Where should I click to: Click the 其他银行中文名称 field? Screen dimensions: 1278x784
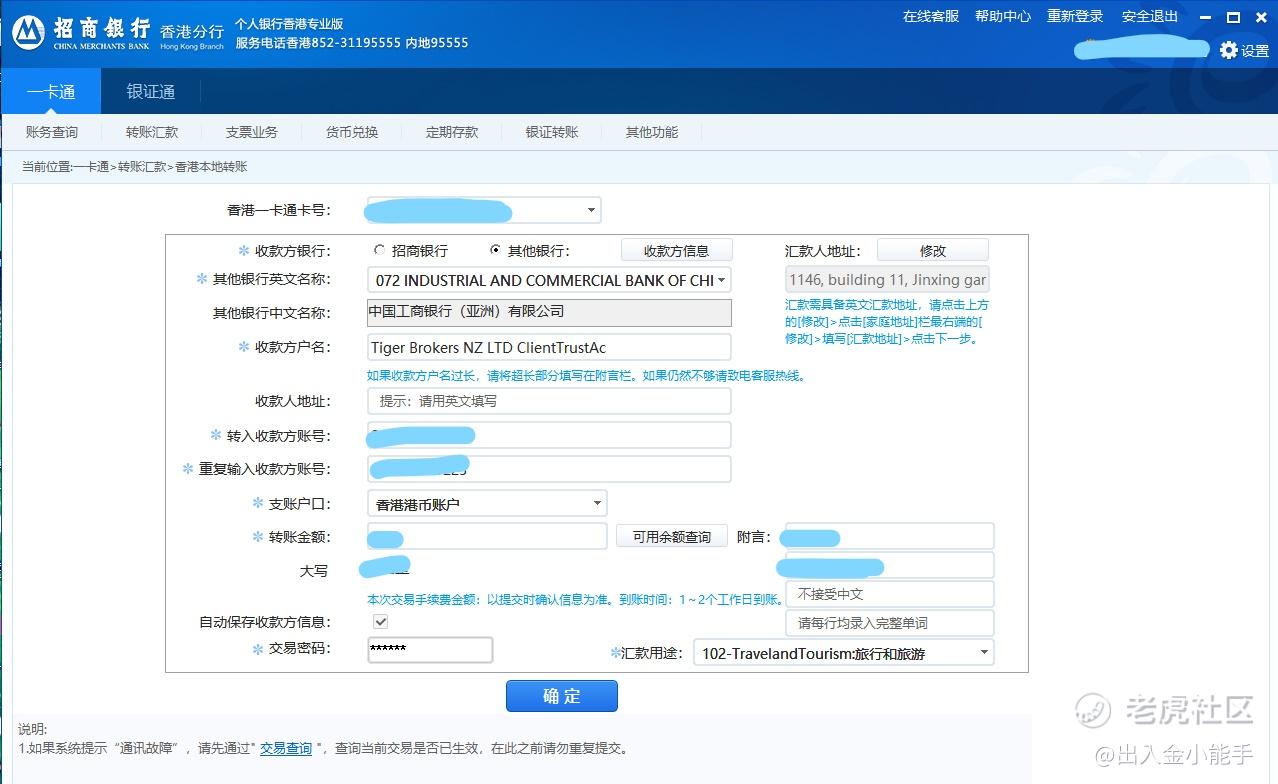click(549, 312)
